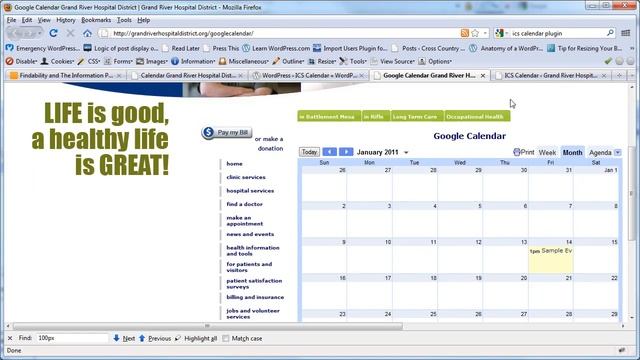
Task: Open the Information developer toolbar menu
Action: point(193,61)
